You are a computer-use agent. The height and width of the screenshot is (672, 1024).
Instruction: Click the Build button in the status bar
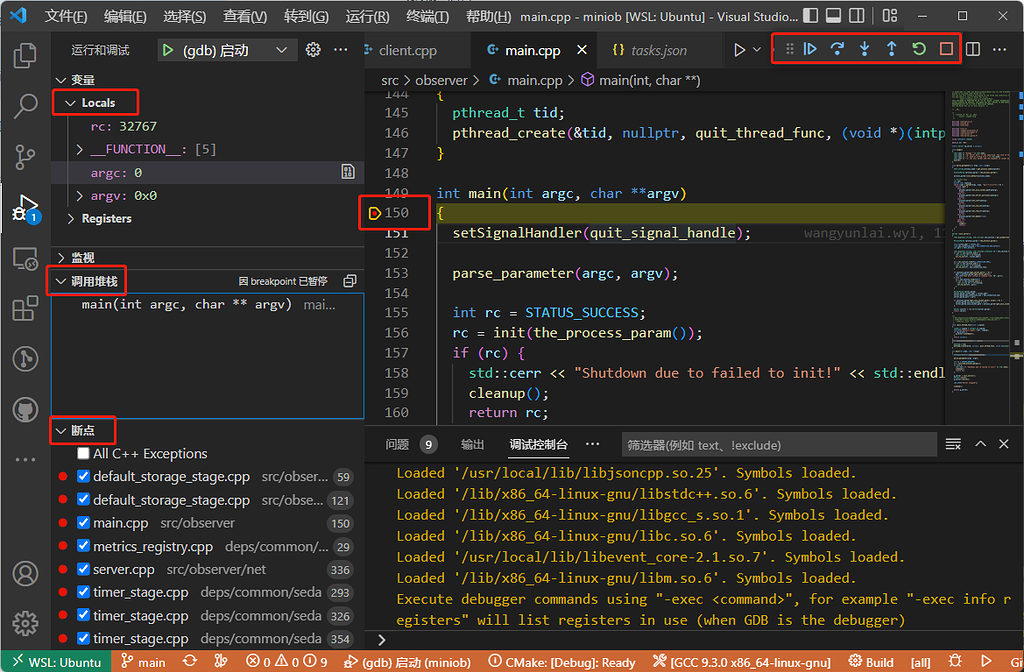click(871, 662)
